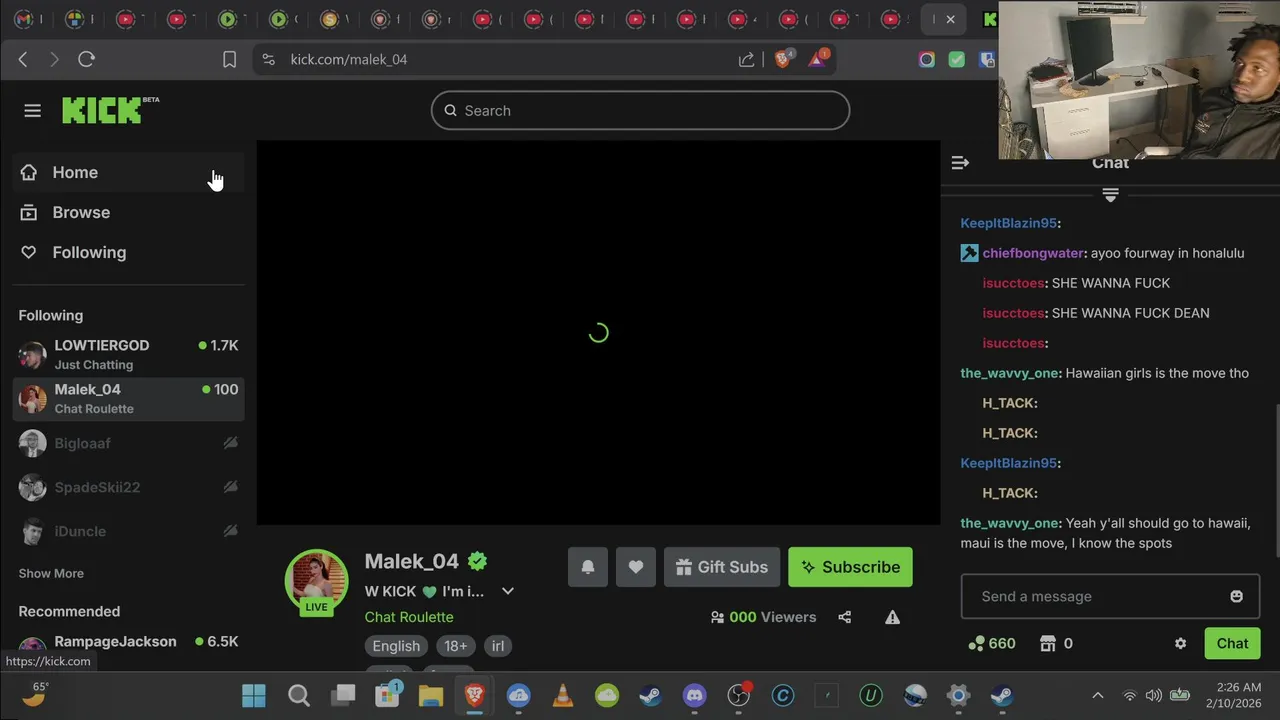Open Brave Rewards triangle icon
Image resolution: width=1280 pixels, height=720 pixels.
point(818,58)
